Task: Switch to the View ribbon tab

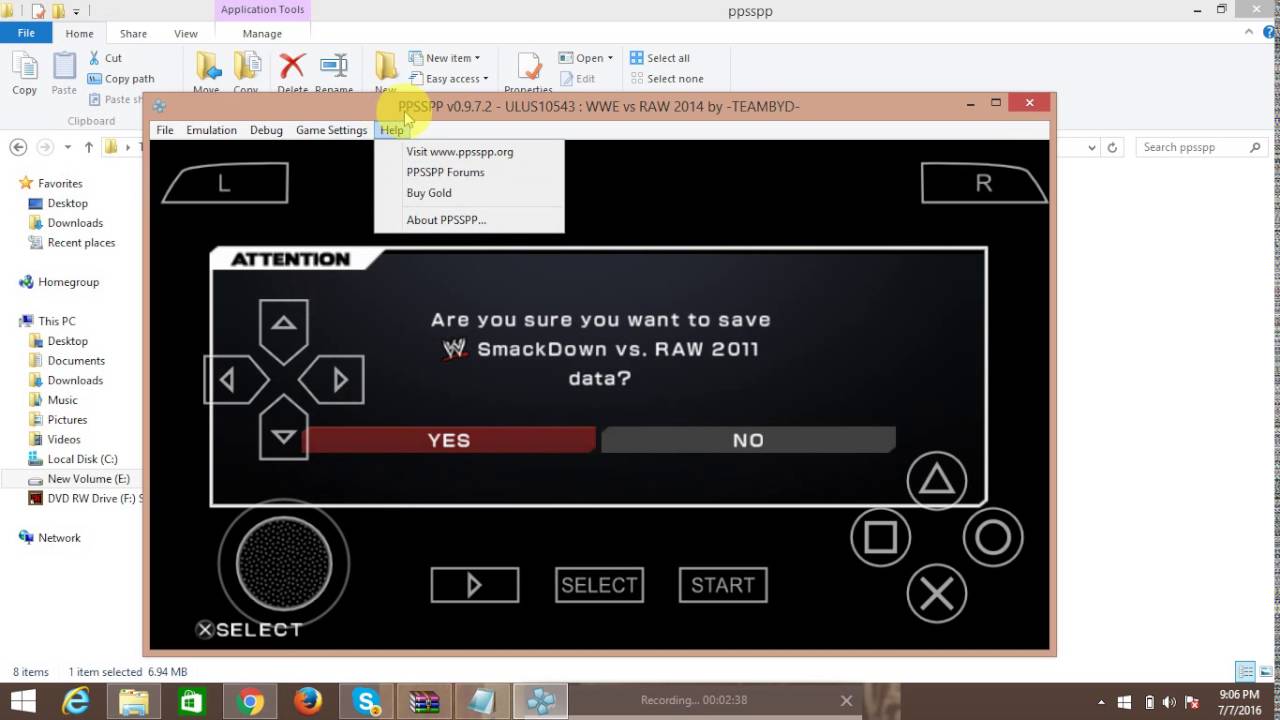Action: pyautogui.click(x=186, y=33)
